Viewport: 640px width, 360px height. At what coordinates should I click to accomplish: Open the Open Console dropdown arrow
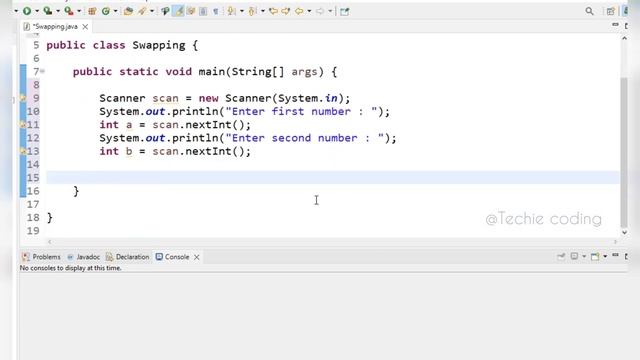(605, 256)
